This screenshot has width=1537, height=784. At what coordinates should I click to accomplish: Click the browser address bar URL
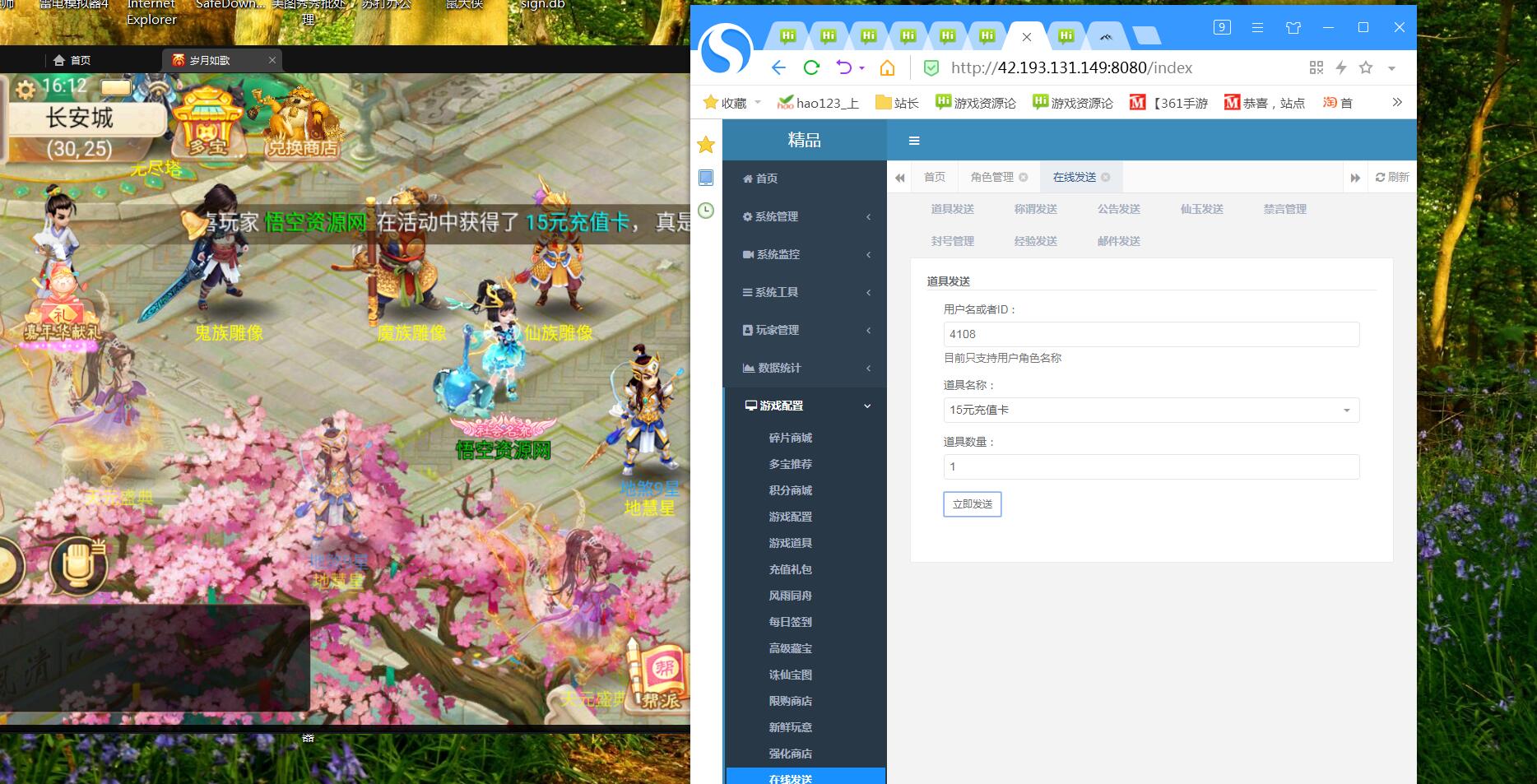tap(1071, 67)
